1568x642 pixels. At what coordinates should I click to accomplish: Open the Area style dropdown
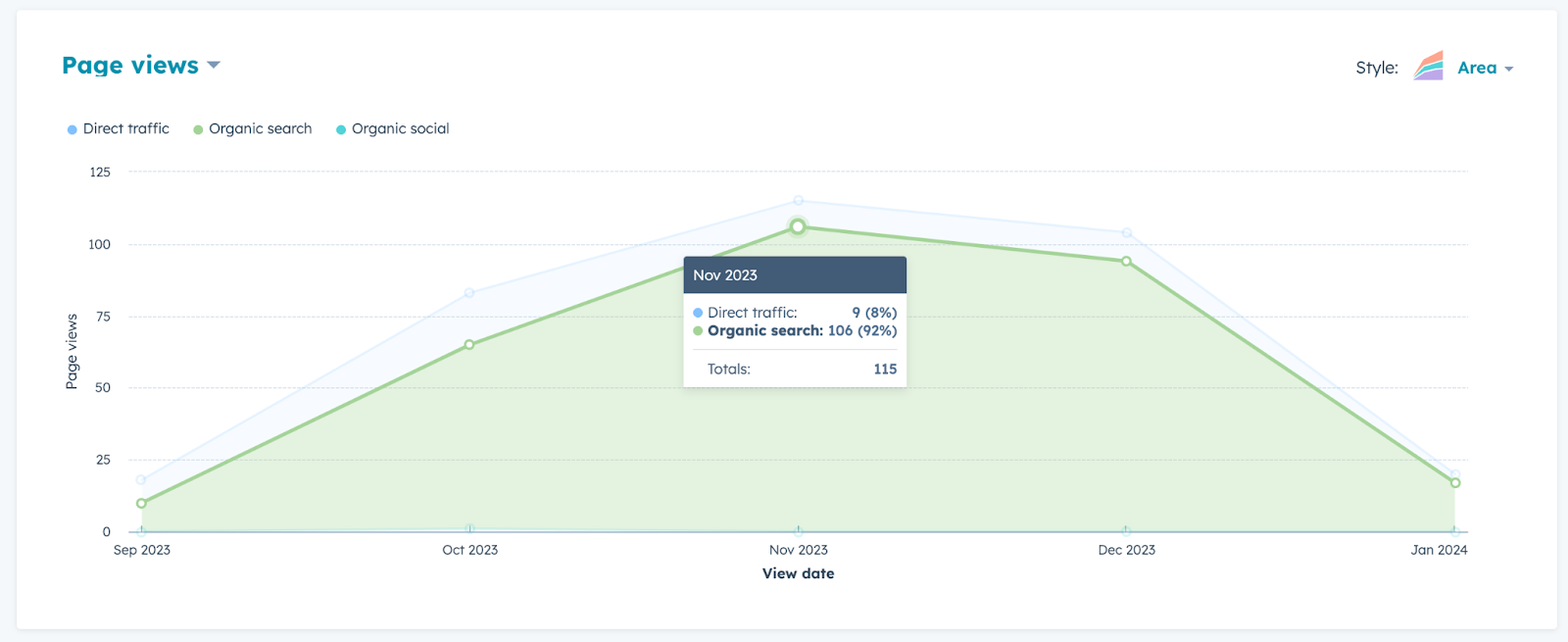click(x=1482, y=68)
